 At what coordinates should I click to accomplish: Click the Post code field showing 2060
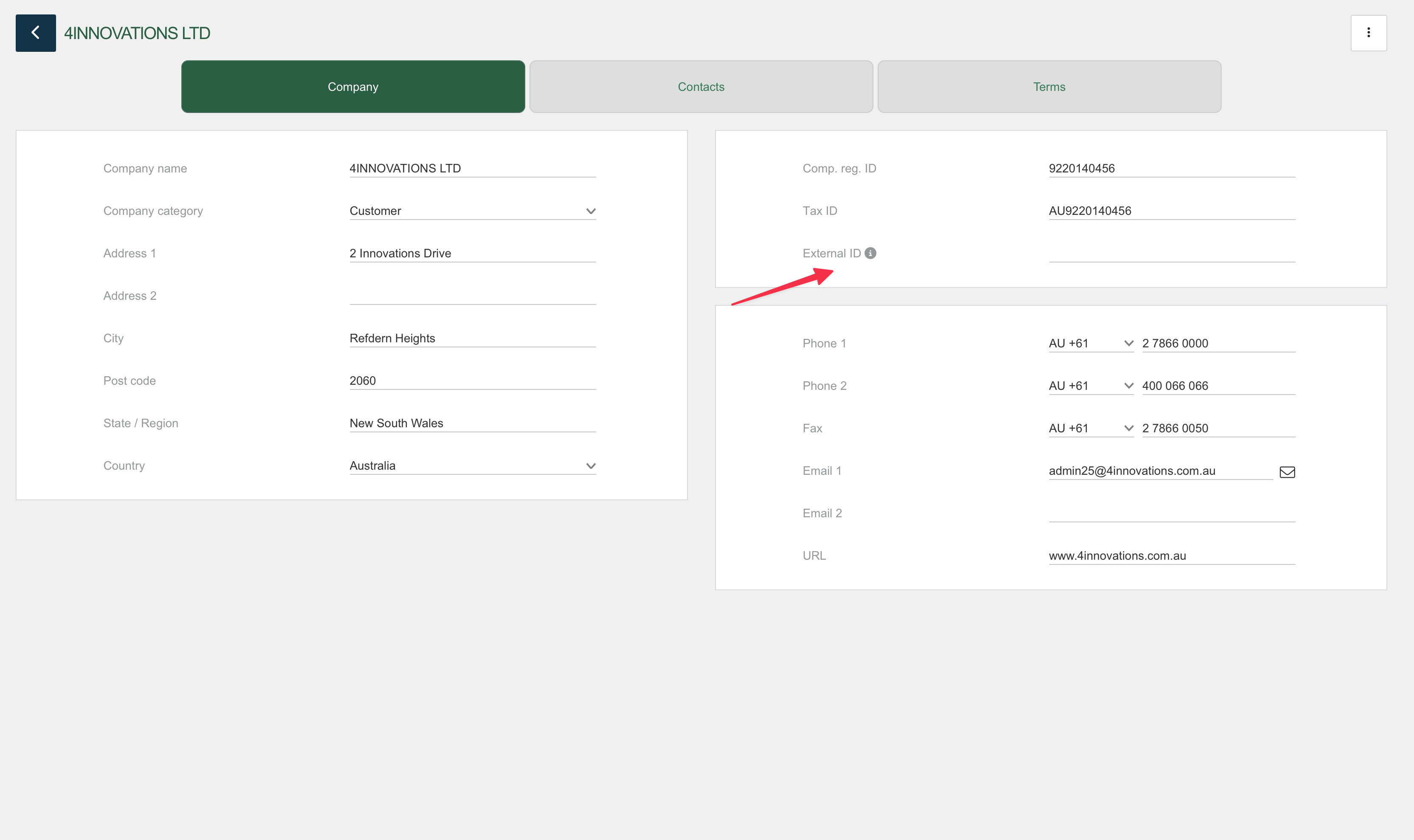pos(473,381)
